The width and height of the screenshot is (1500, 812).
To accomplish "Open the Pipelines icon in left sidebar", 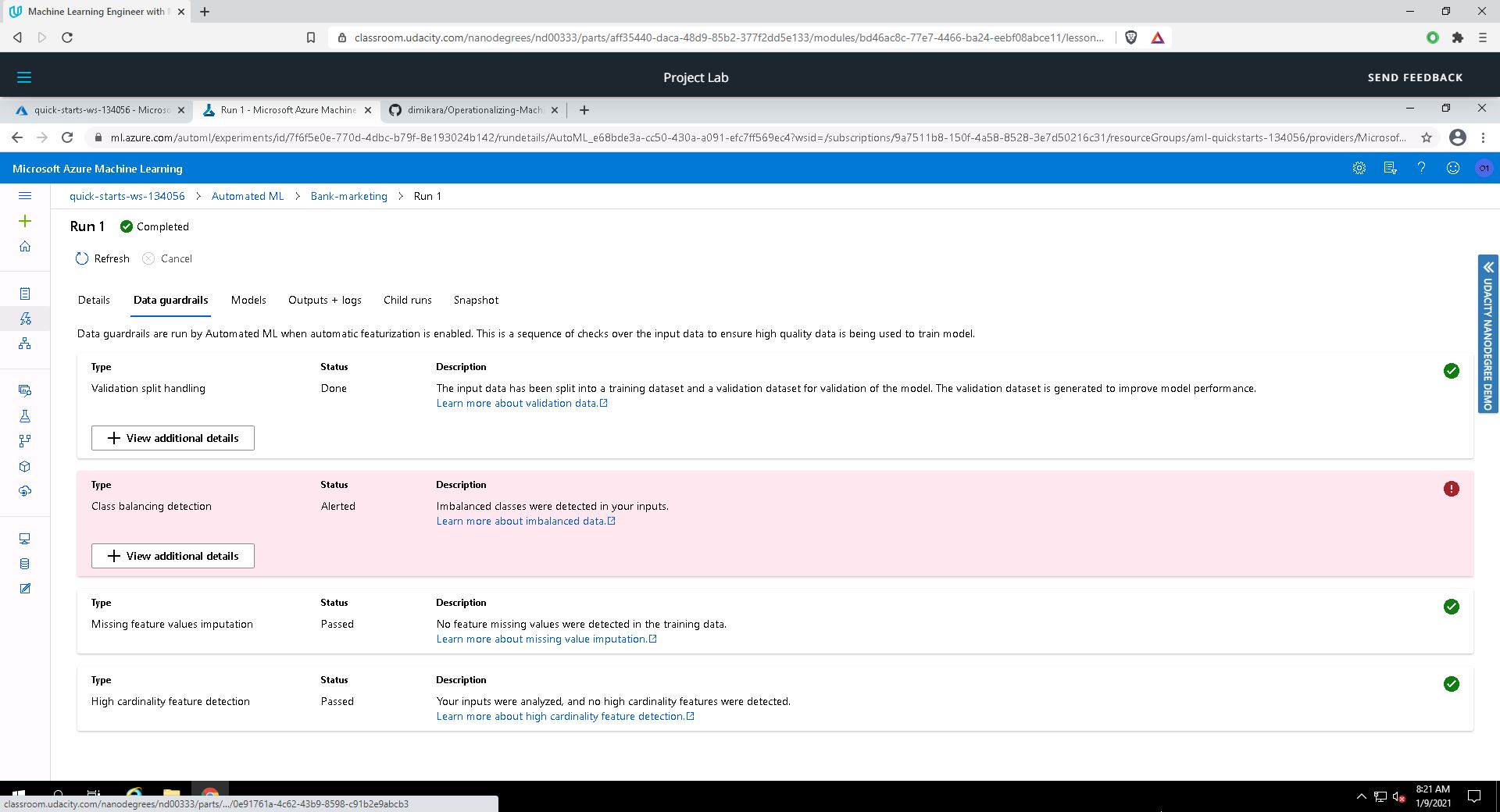I will (x=25, y=441).
